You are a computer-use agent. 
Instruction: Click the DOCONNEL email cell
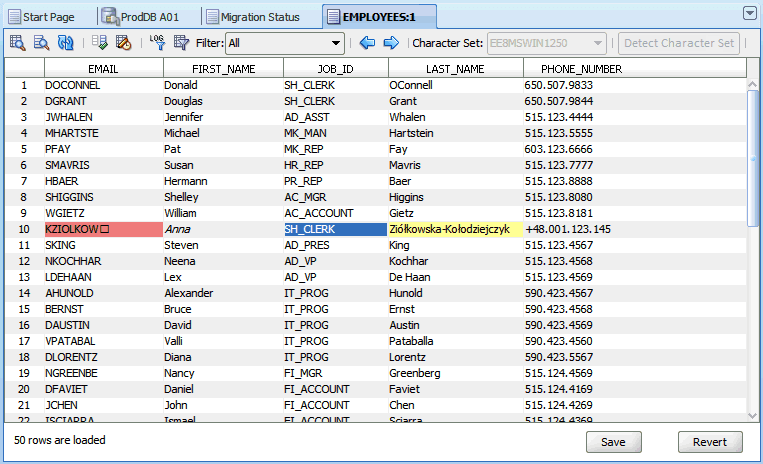coord(104,85)
